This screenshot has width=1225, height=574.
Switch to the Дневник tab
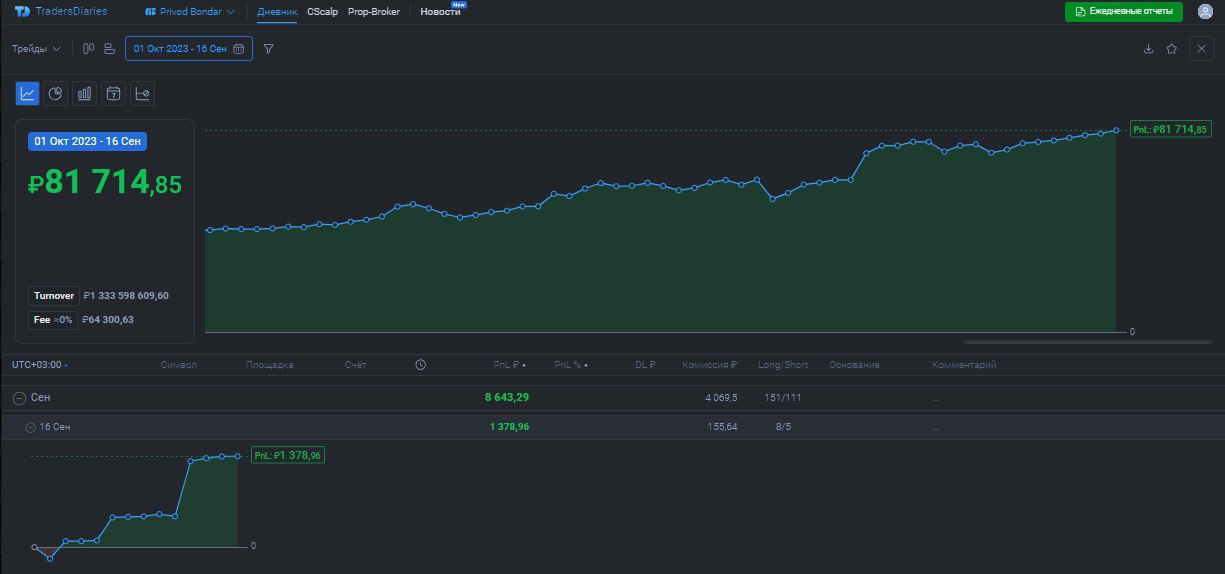[277, 12]
